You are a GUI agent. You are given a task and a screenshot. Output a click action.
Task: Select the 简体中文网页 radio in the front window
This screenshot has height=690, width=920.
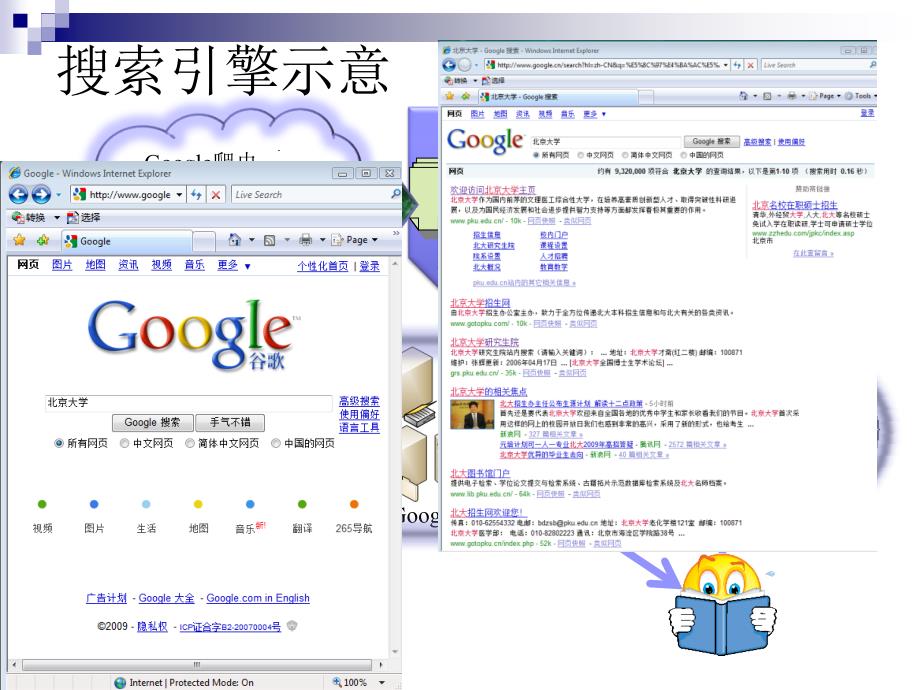click(190, 443)
